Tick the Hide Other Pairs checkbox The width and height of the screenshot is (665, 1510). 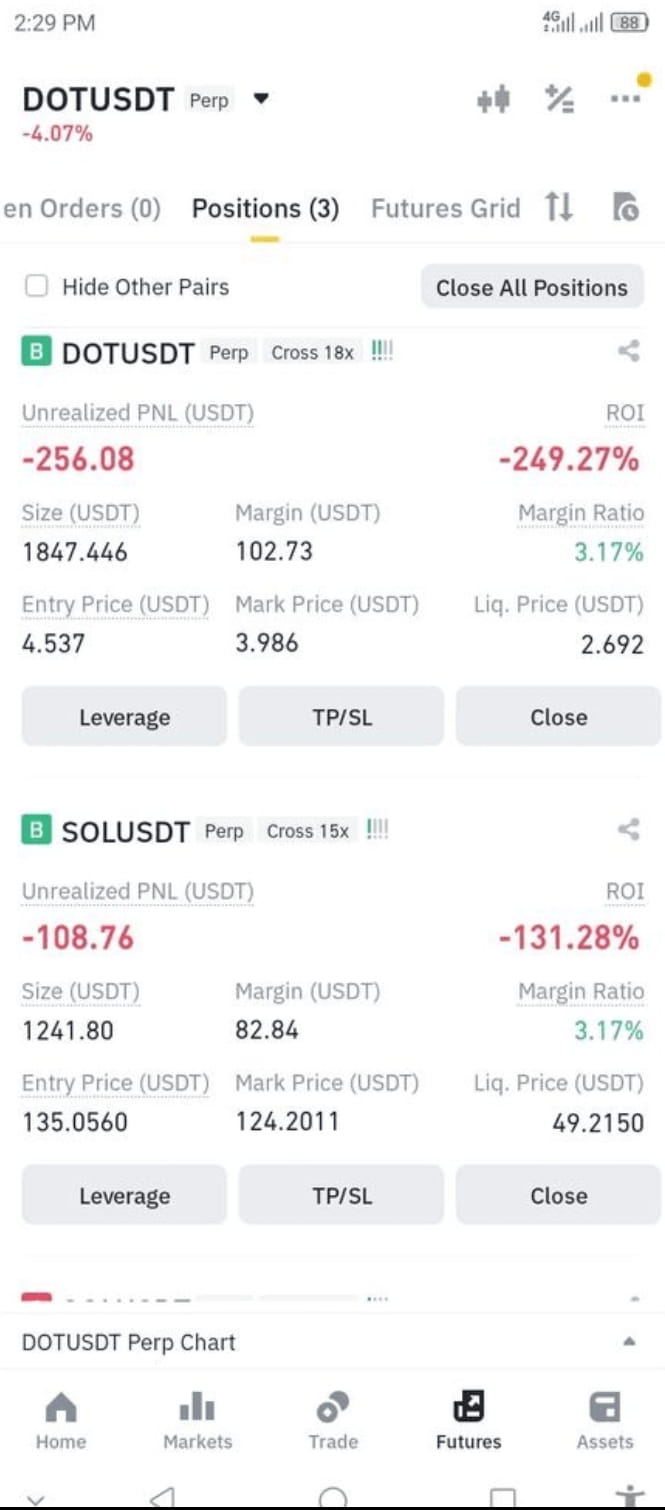(37, 287)
